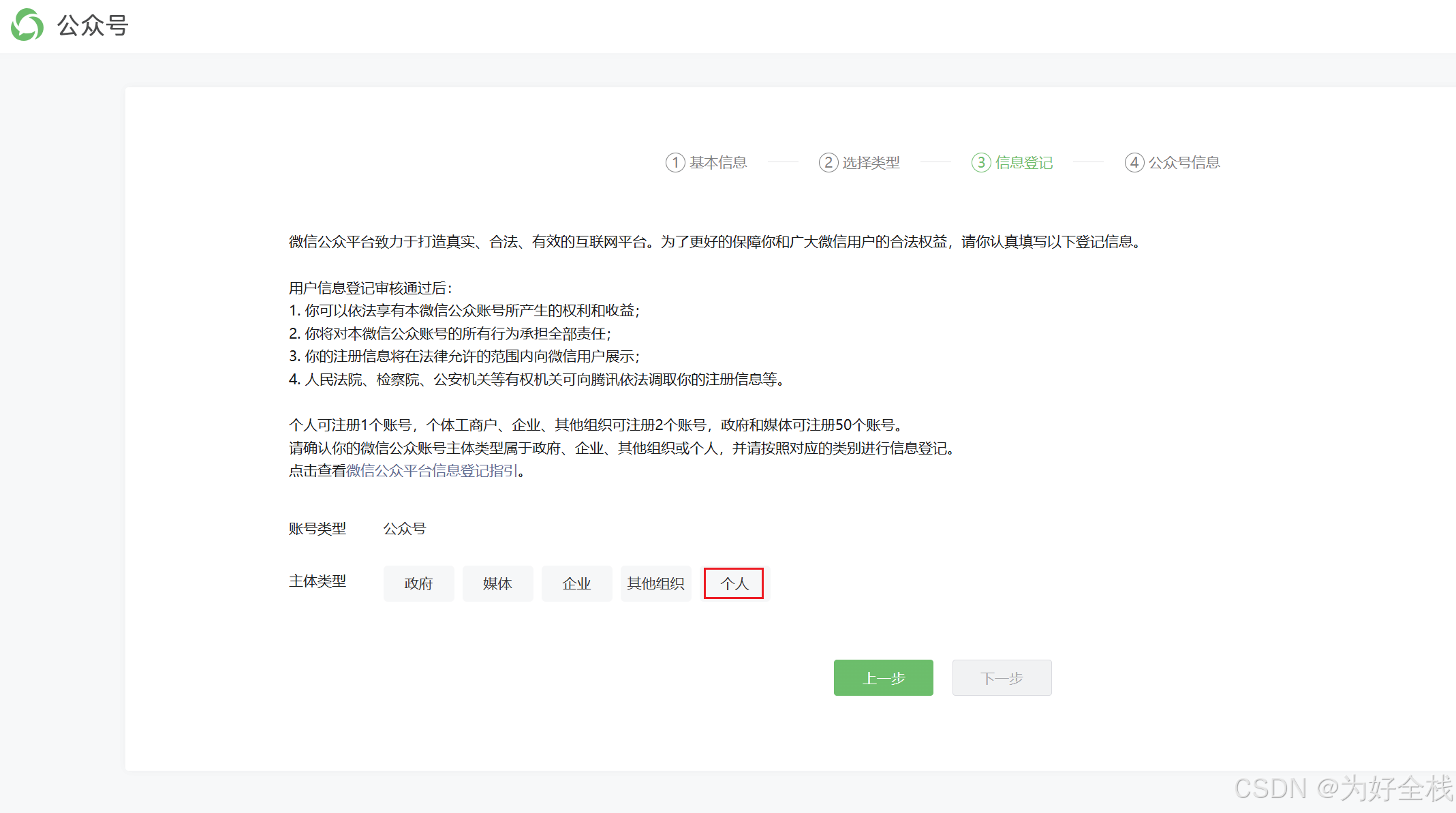The width and height of the screenshot is (1456, 813).
Task: Click the 主体类型 field label
Action: click(317, 581)
